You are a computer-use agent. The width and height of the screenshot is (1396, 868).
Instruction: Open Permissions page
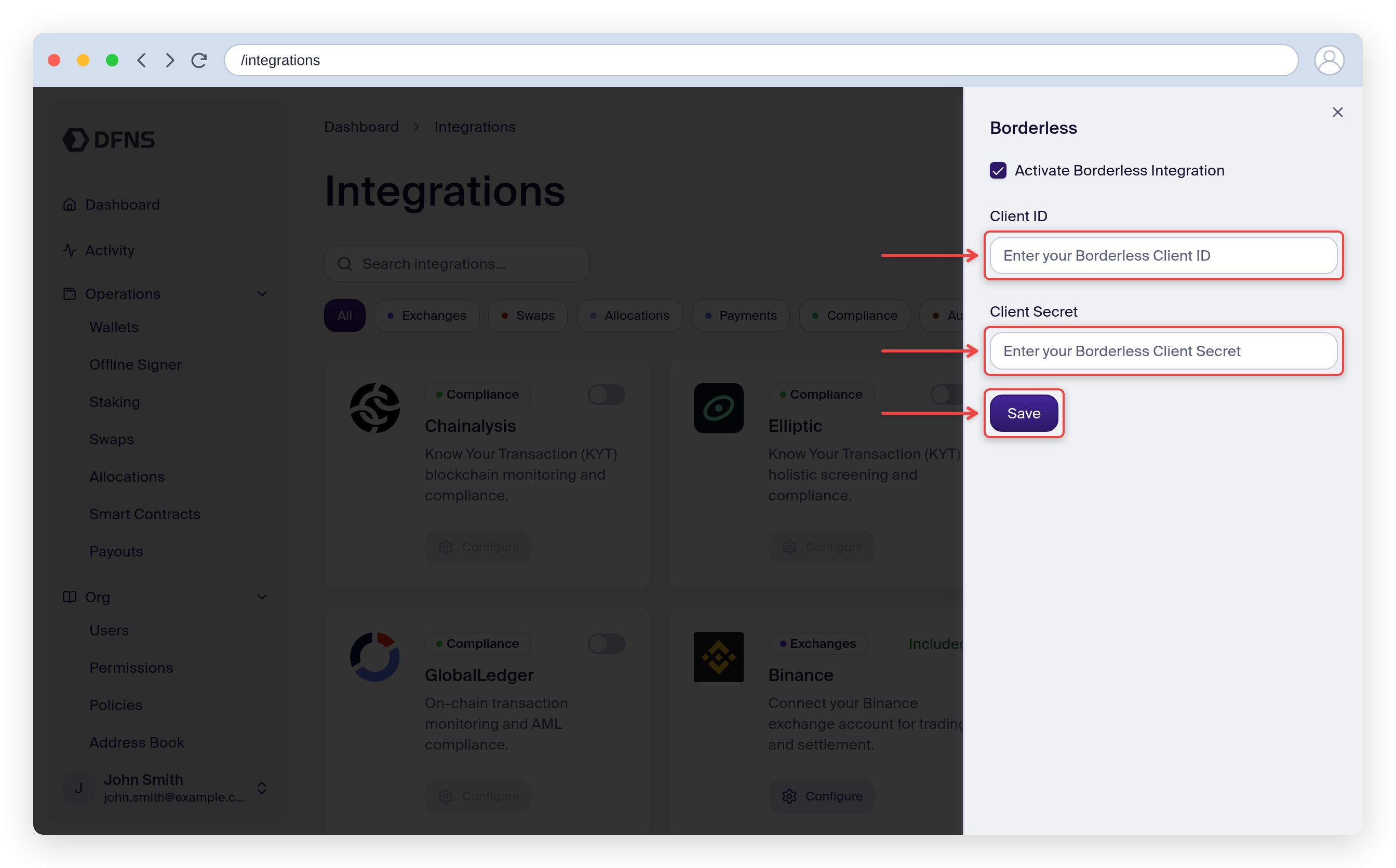[131, 668]
